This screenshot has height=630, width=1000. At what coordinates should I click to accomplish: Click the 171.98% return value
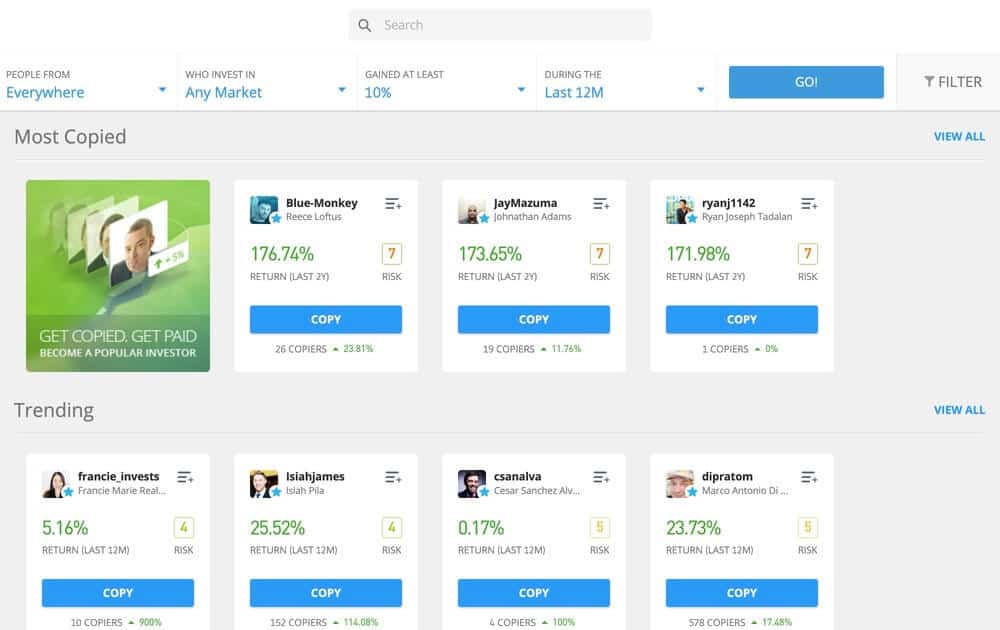point(698,254)
